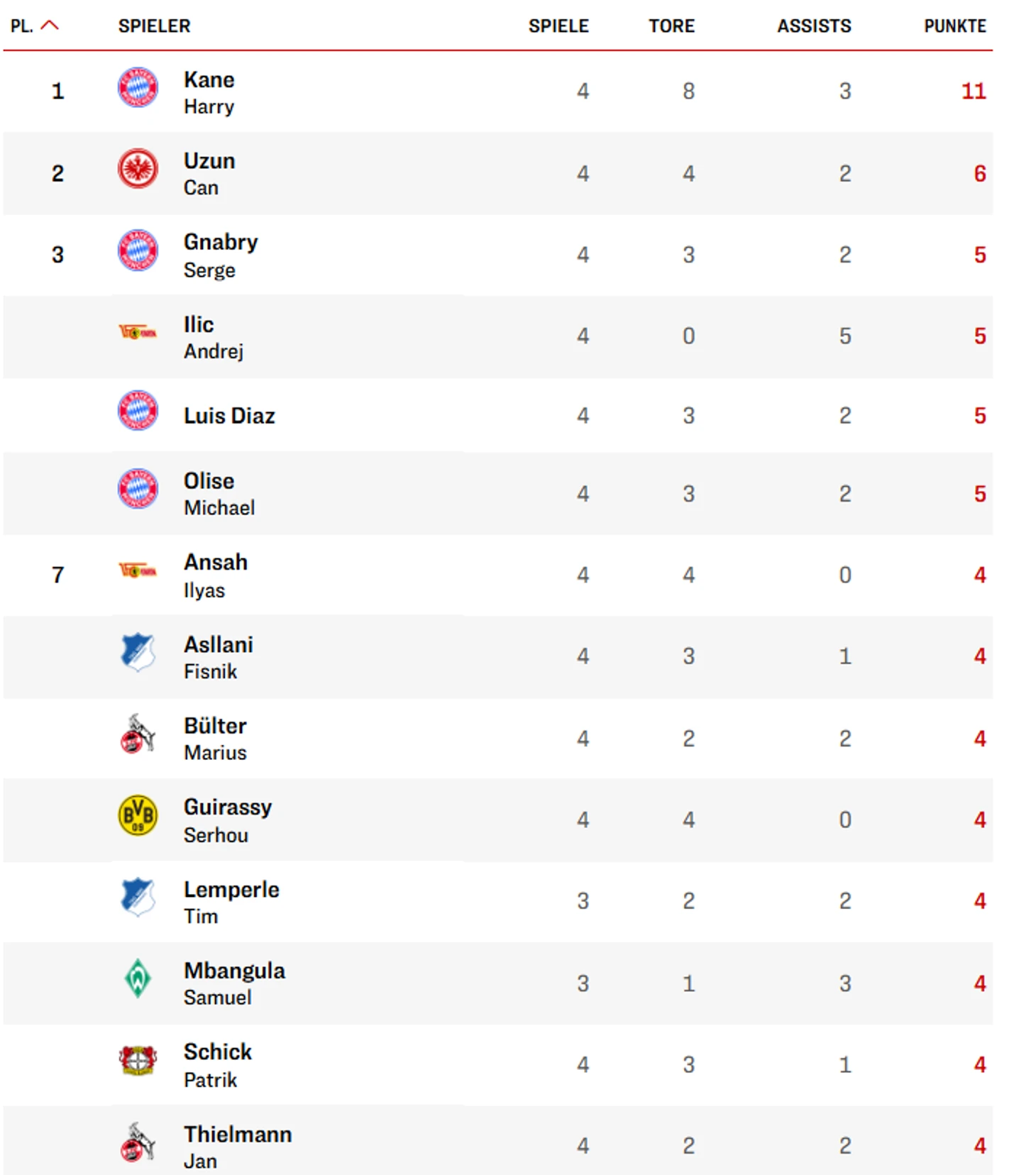Image resolution: width=1036 pixels, height=1175 pixels.
Task: Click FC Köln logo beside Bülter
Action: [138, 734]
